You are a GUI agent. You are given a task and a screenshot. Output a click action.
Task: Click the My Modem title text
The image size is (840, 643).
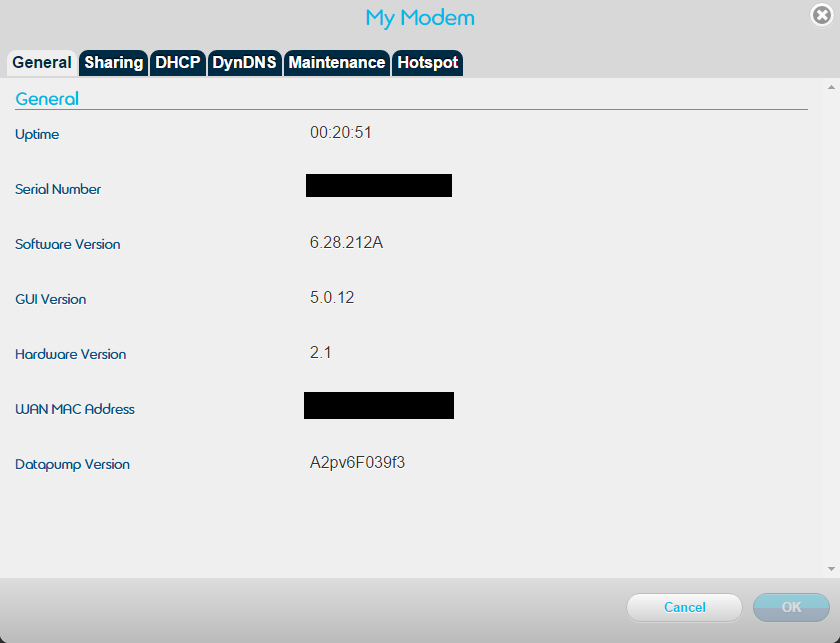click(420, 18)
